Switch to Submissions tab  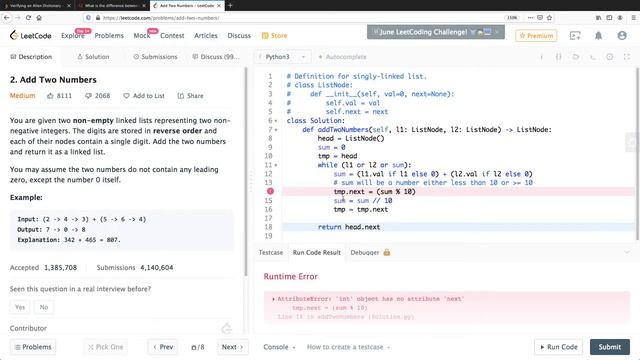coord(156,57)
